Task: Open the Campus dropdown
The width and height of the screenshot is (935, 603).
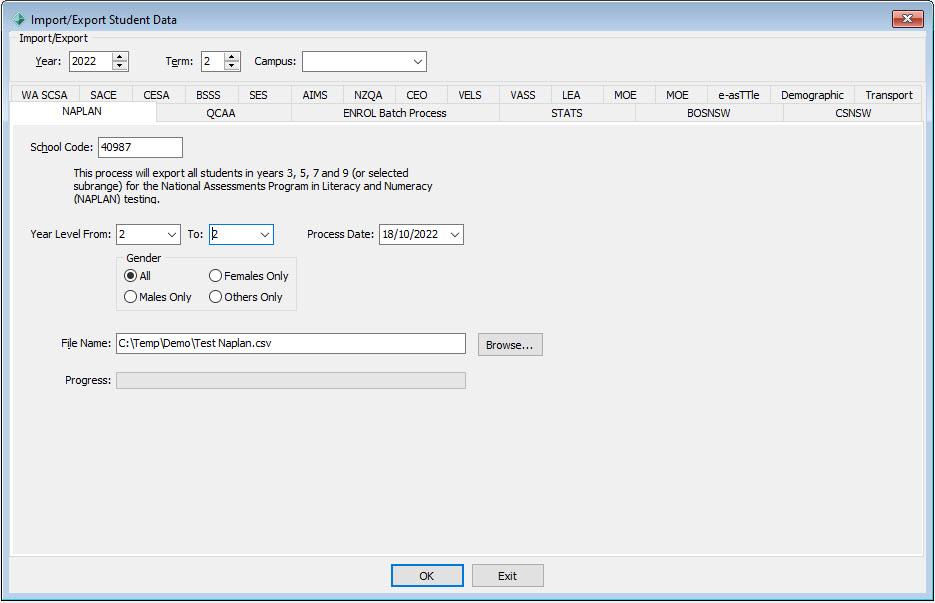Action: (417, 61)
